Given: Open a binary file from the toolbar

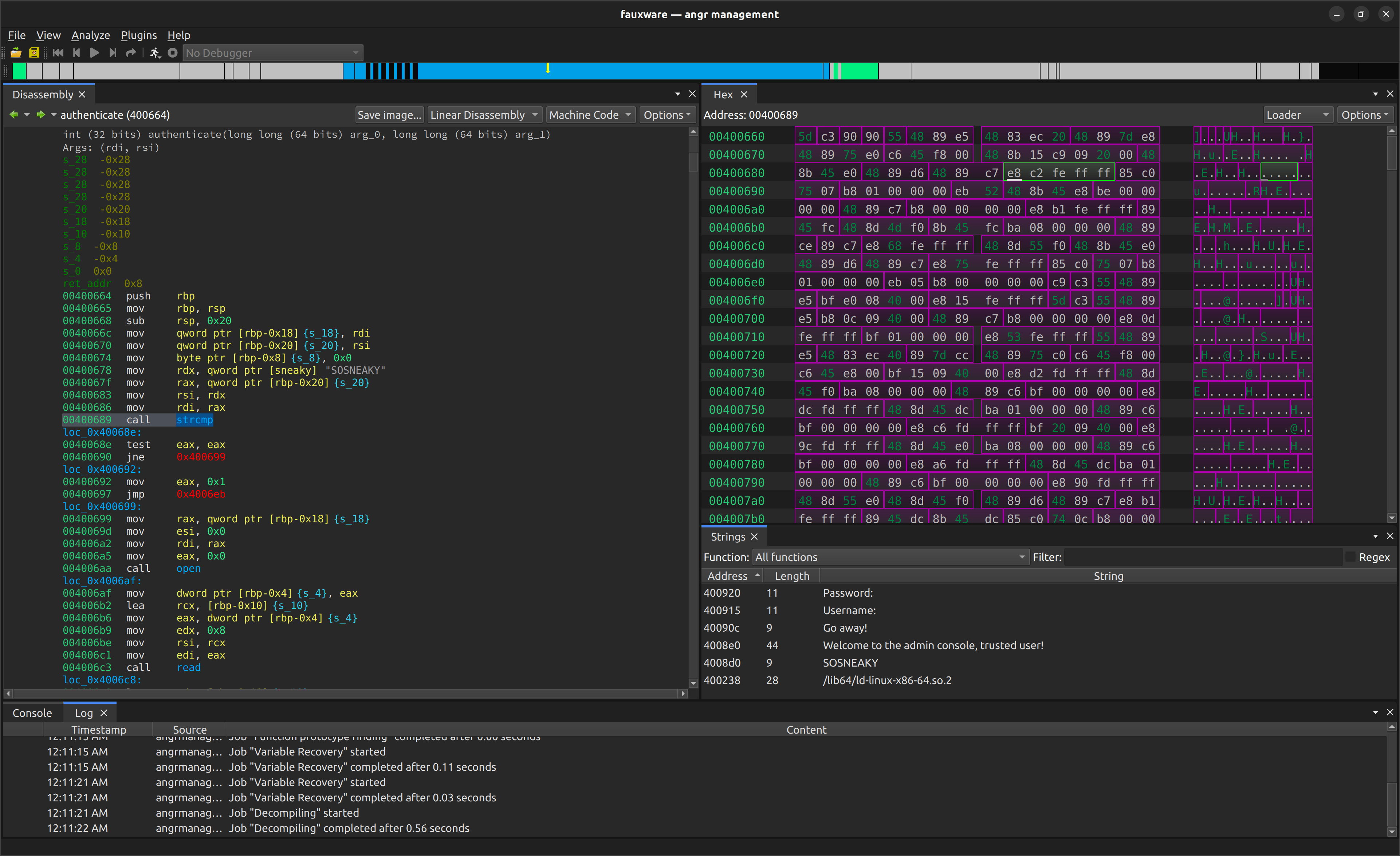Looking at the screenshot, I should coord(15,52).
